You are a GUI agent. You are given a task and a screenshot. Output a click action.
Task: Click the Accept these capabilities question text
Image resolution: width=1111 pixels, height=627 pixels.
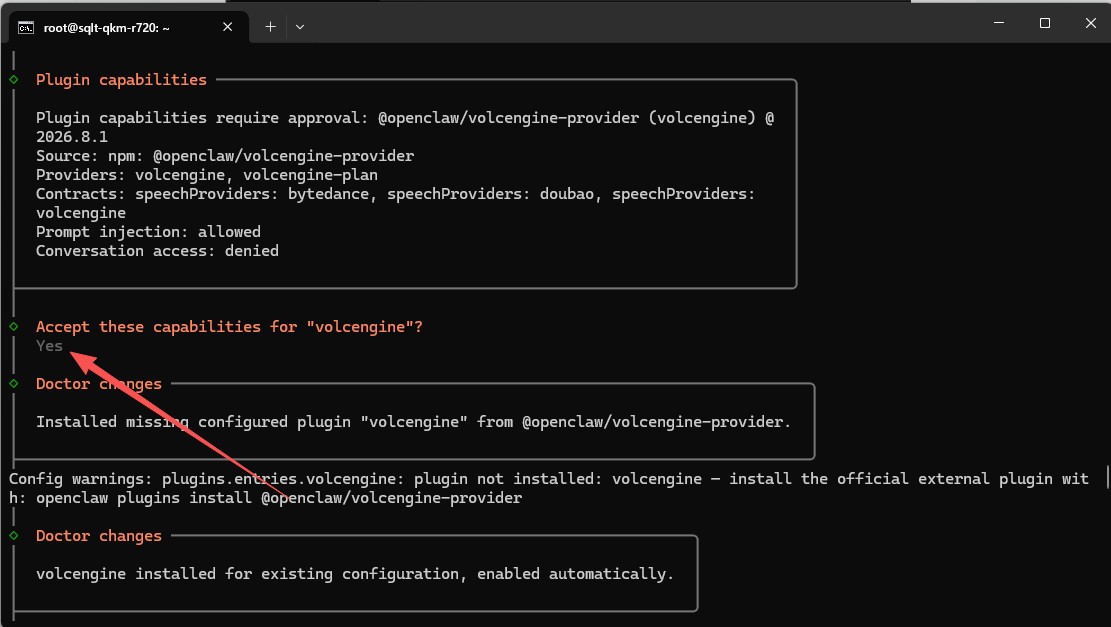(229, 327)
